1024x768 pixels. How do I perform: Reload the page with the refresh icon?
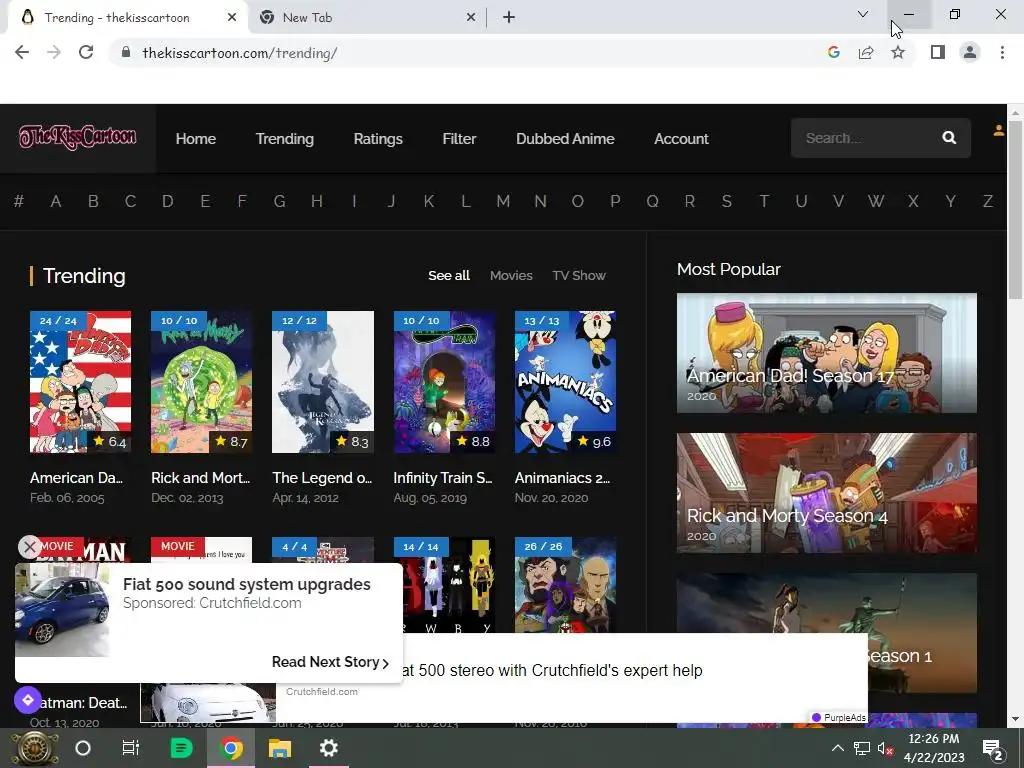pos(86,52)
